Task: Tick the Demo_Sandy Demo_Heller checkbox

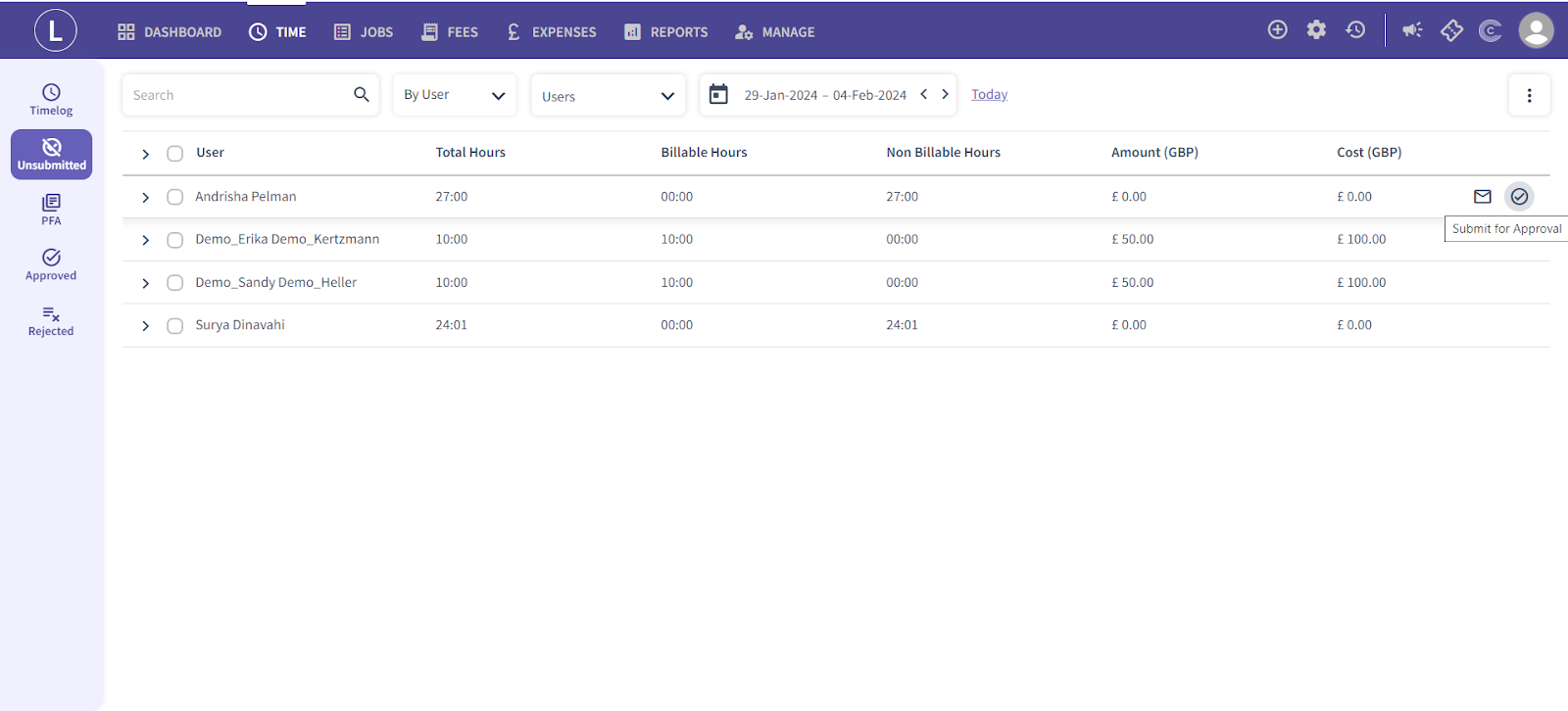Action: (x=174, y=283)
